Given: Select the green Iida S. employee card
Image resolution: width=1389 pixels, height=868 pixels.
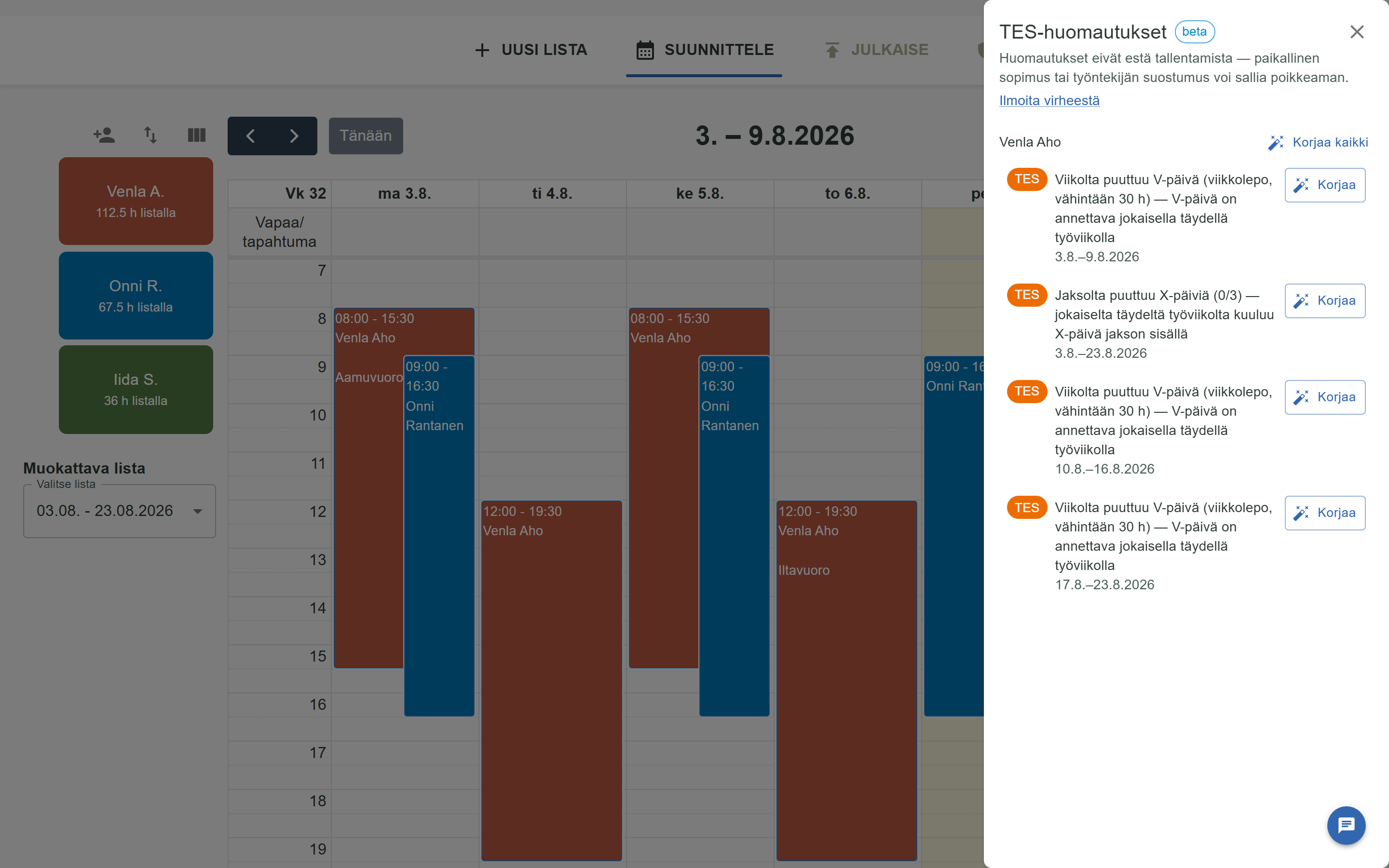Looking at the screenshot, I should click(x=136, y=390).
